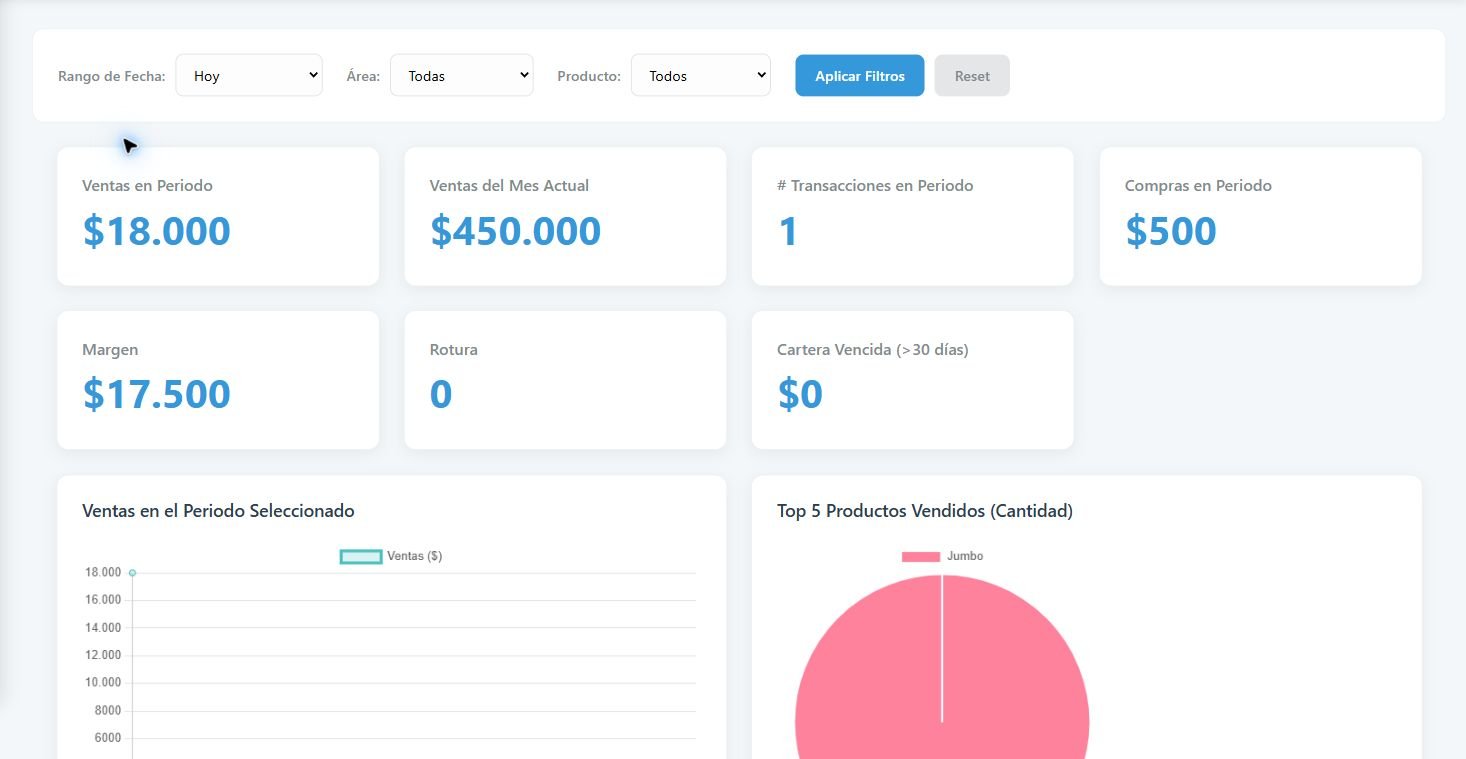Click the Aplicar Filtros button
Screen dimensions: 1466x759
(x=860, y=76)
